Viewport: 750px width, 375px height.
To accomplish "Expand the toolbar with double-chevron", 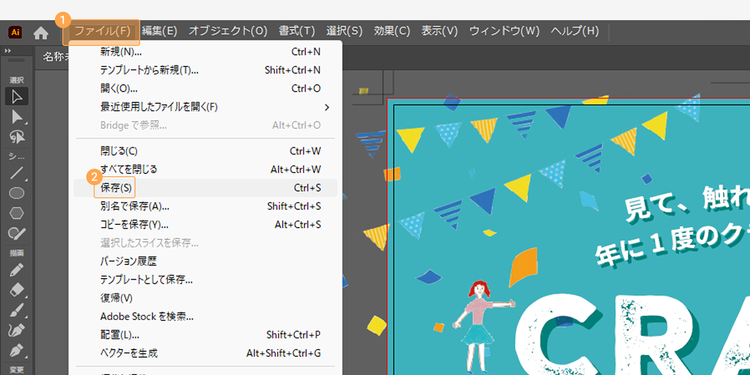I will [x=8, y=51].
